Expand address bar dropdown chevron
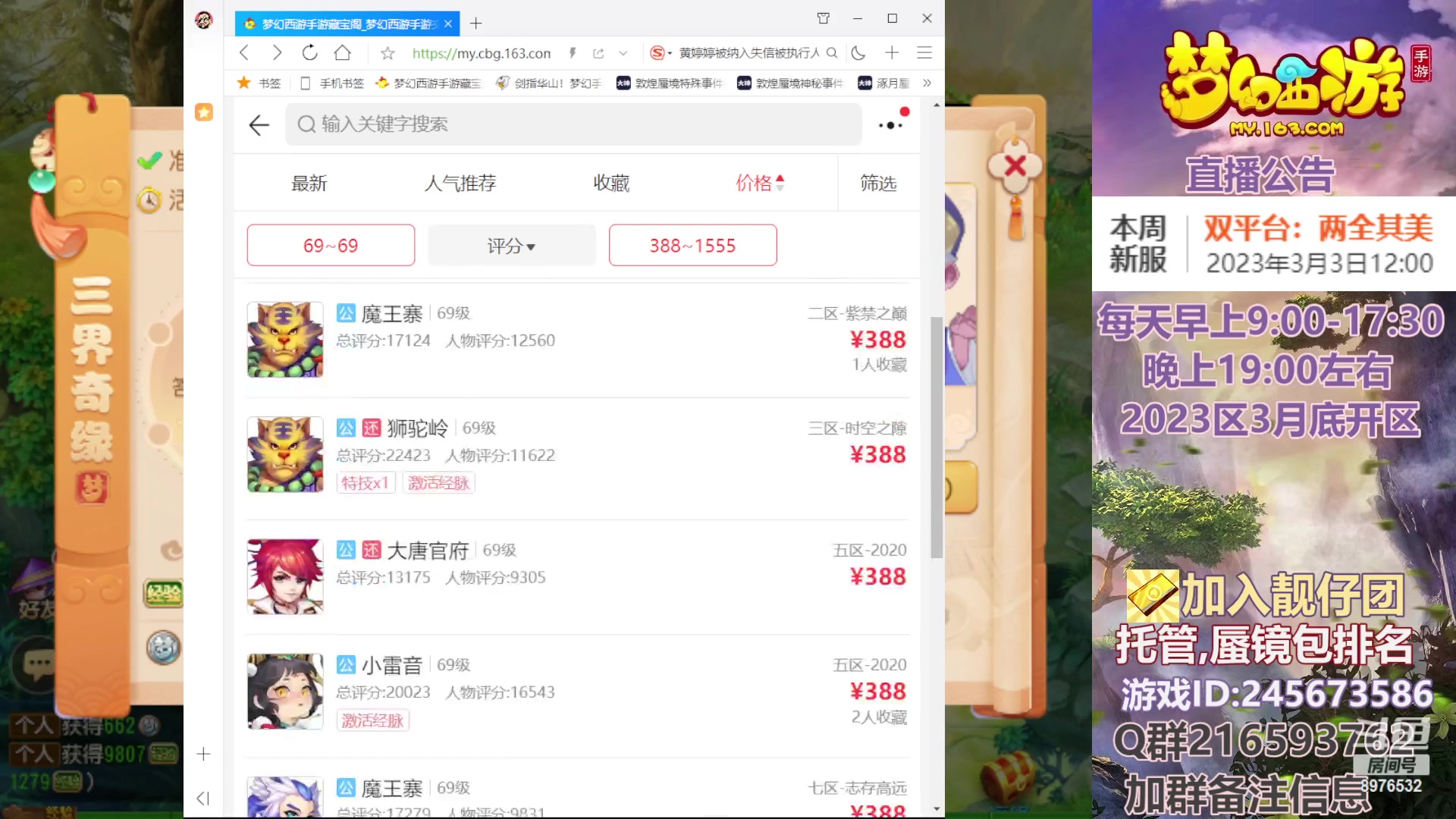This screenshot has width=1456, height=819. tap(623, 53)
